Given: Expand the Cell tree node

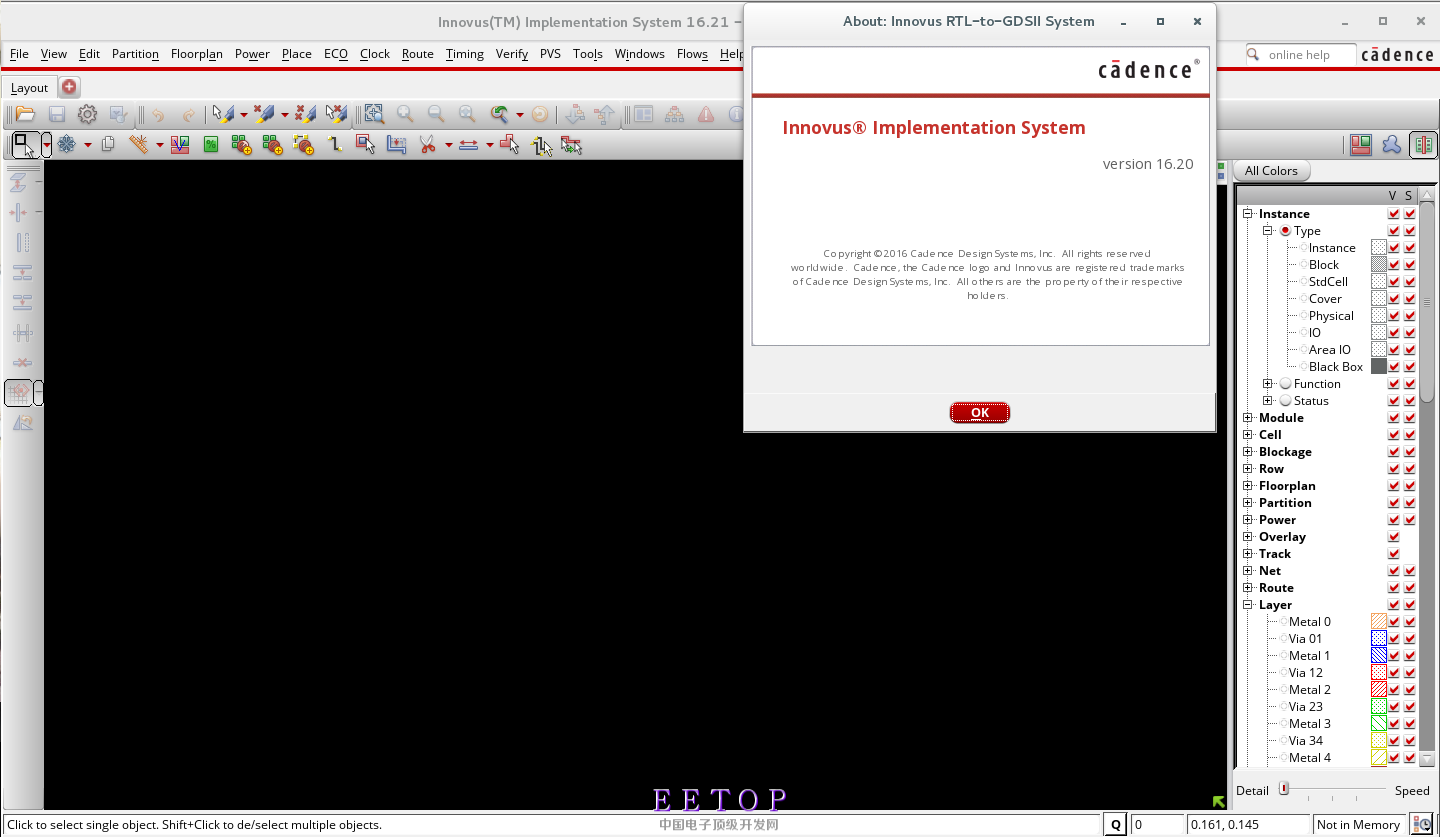Looking at the screenshot, I should (1248, 435).
